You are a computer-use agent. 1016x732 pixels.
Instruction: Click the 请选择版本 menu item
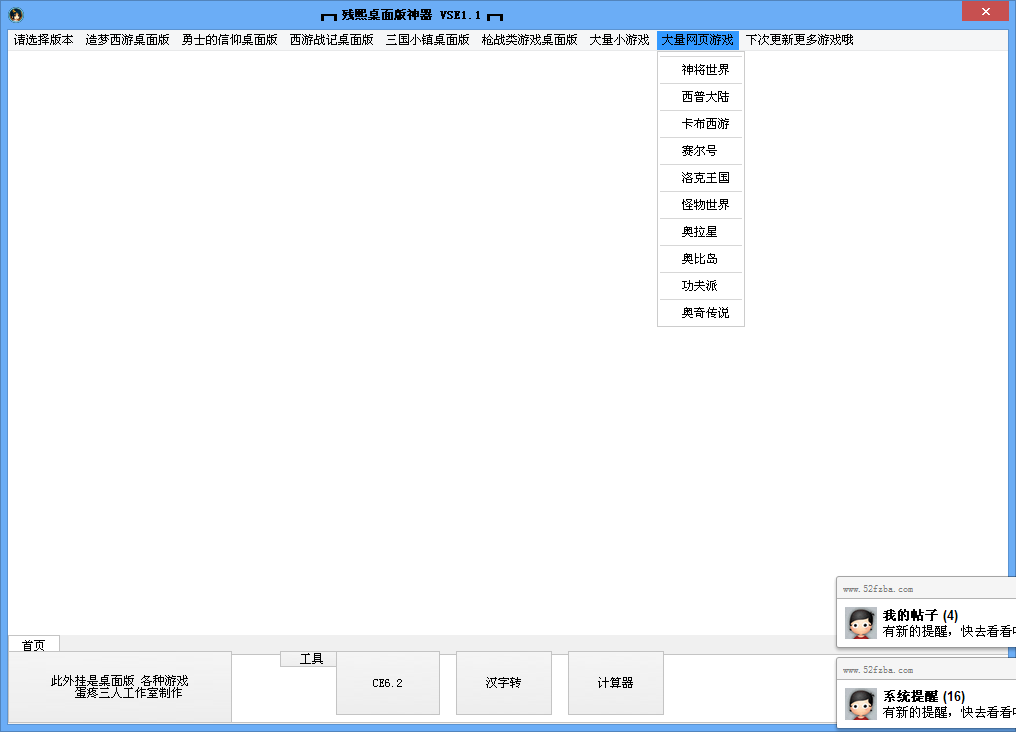[43, 41]
